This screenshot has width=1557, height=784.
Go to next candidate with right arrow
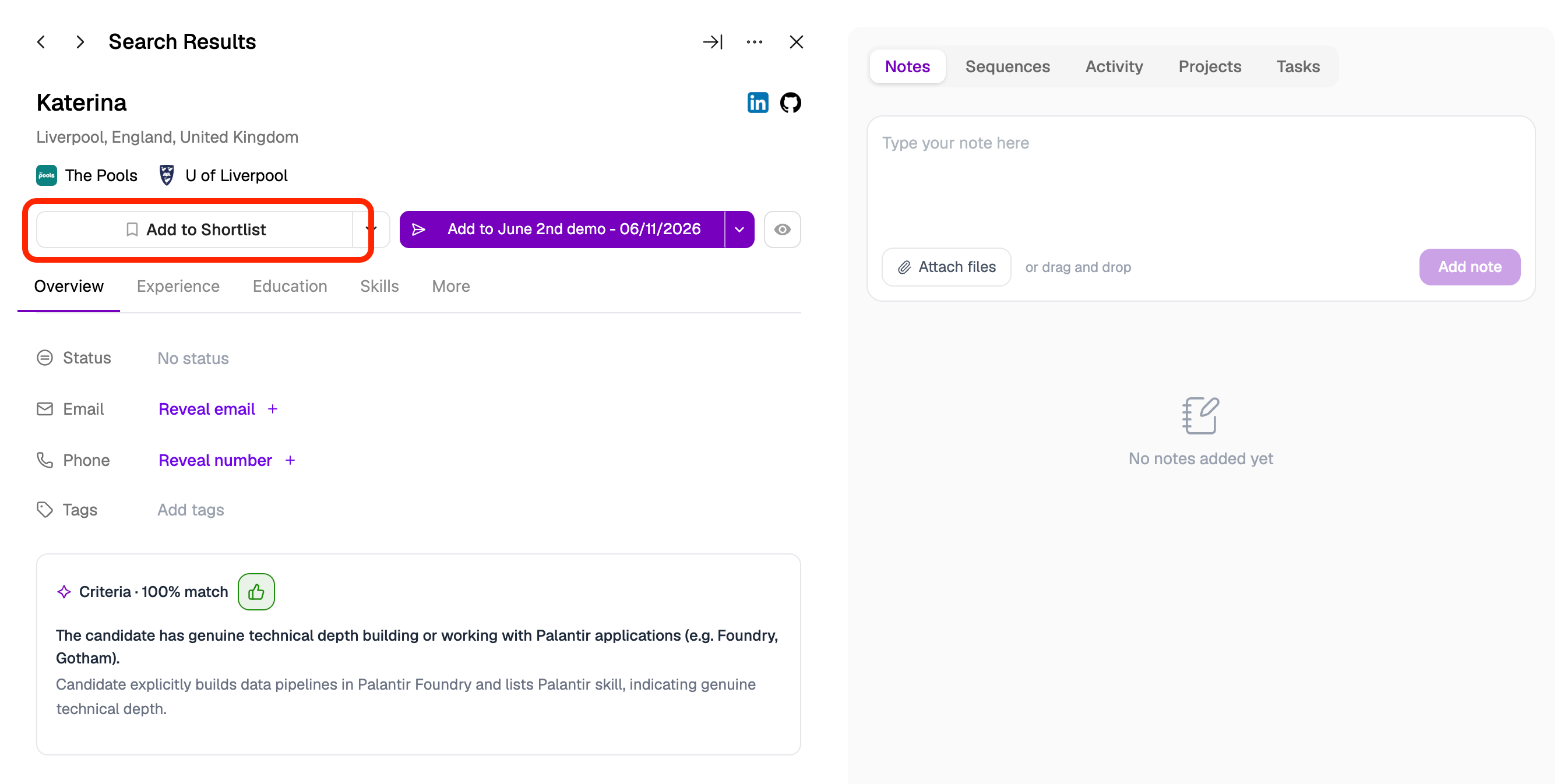80,42
